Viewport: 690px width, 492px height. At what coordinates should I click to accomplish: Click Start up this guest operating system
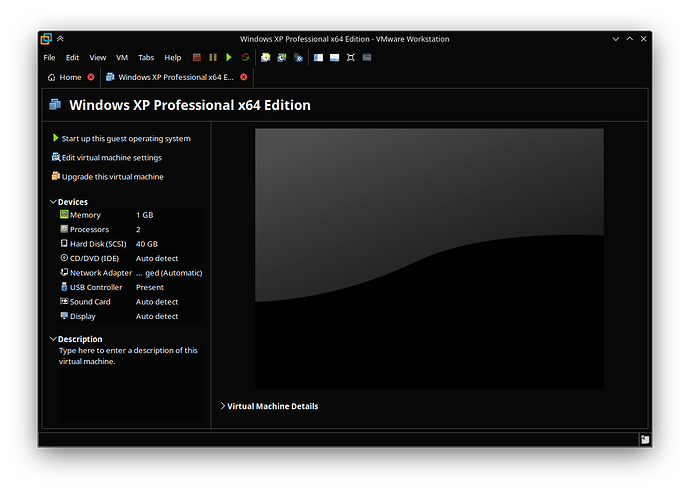pos(126,139)
